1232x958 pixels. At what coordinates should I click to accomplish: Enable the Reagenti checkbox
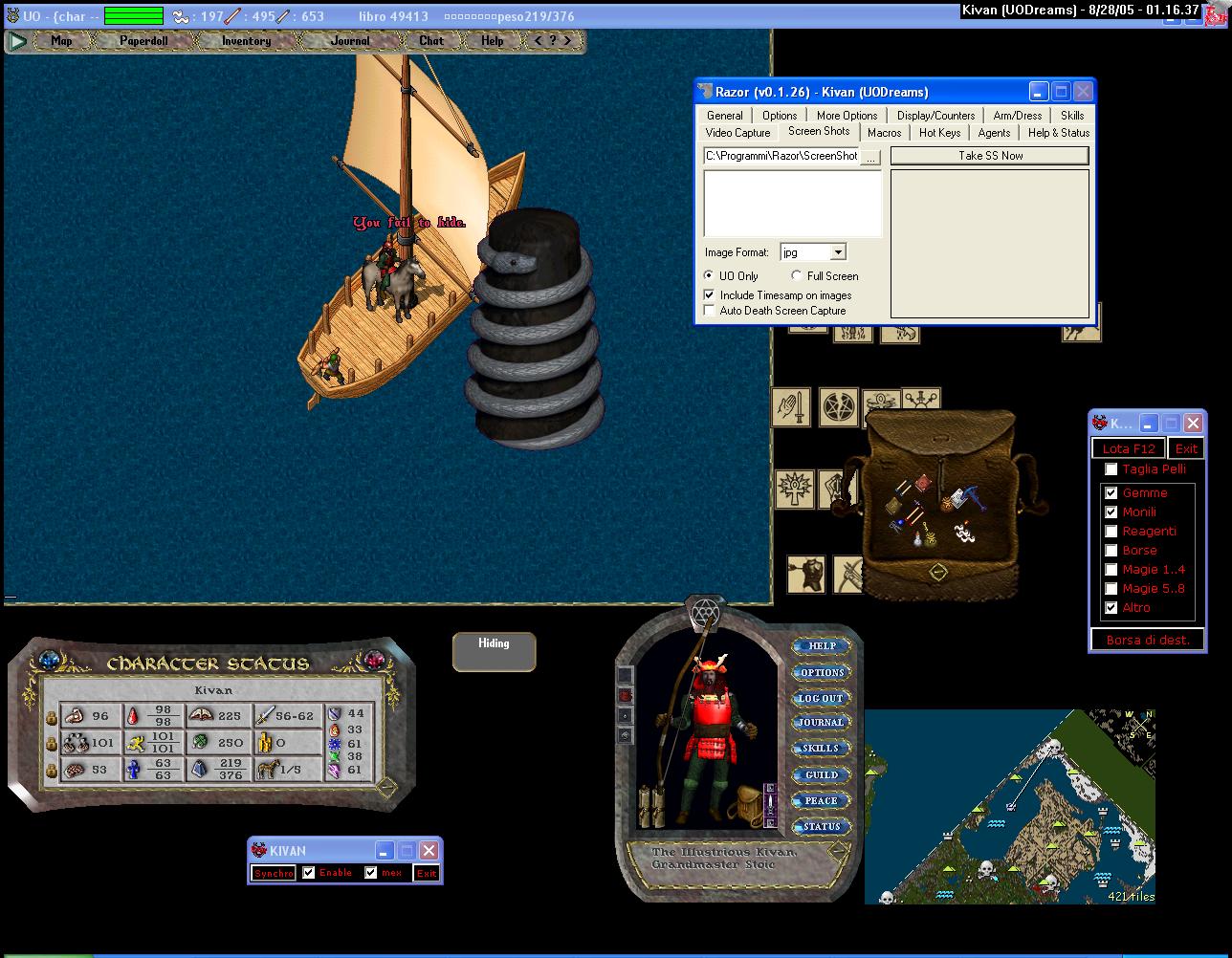tap(1111, 532)
